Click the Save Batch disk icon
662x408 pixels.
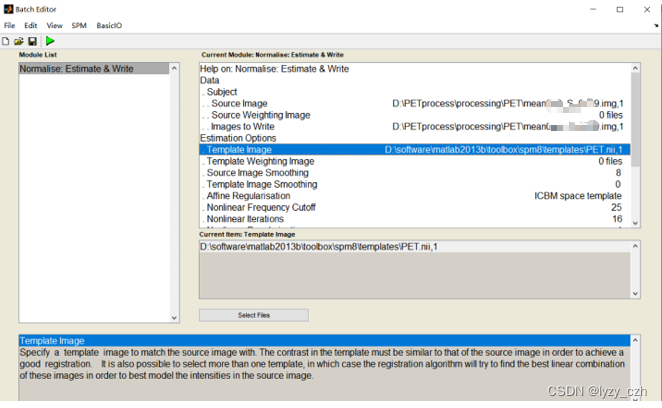tap(33, 41)
